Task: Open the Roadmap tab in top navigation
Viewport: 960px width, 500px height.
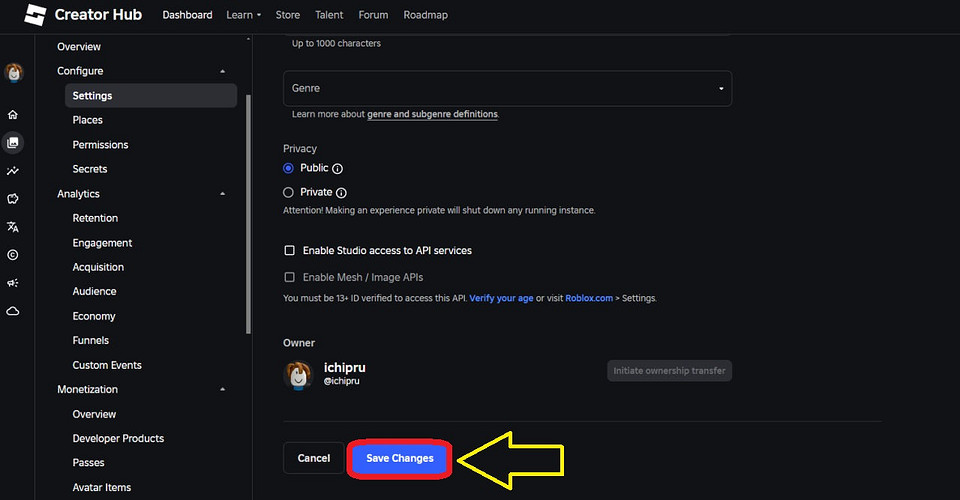Action: (425, 15)
